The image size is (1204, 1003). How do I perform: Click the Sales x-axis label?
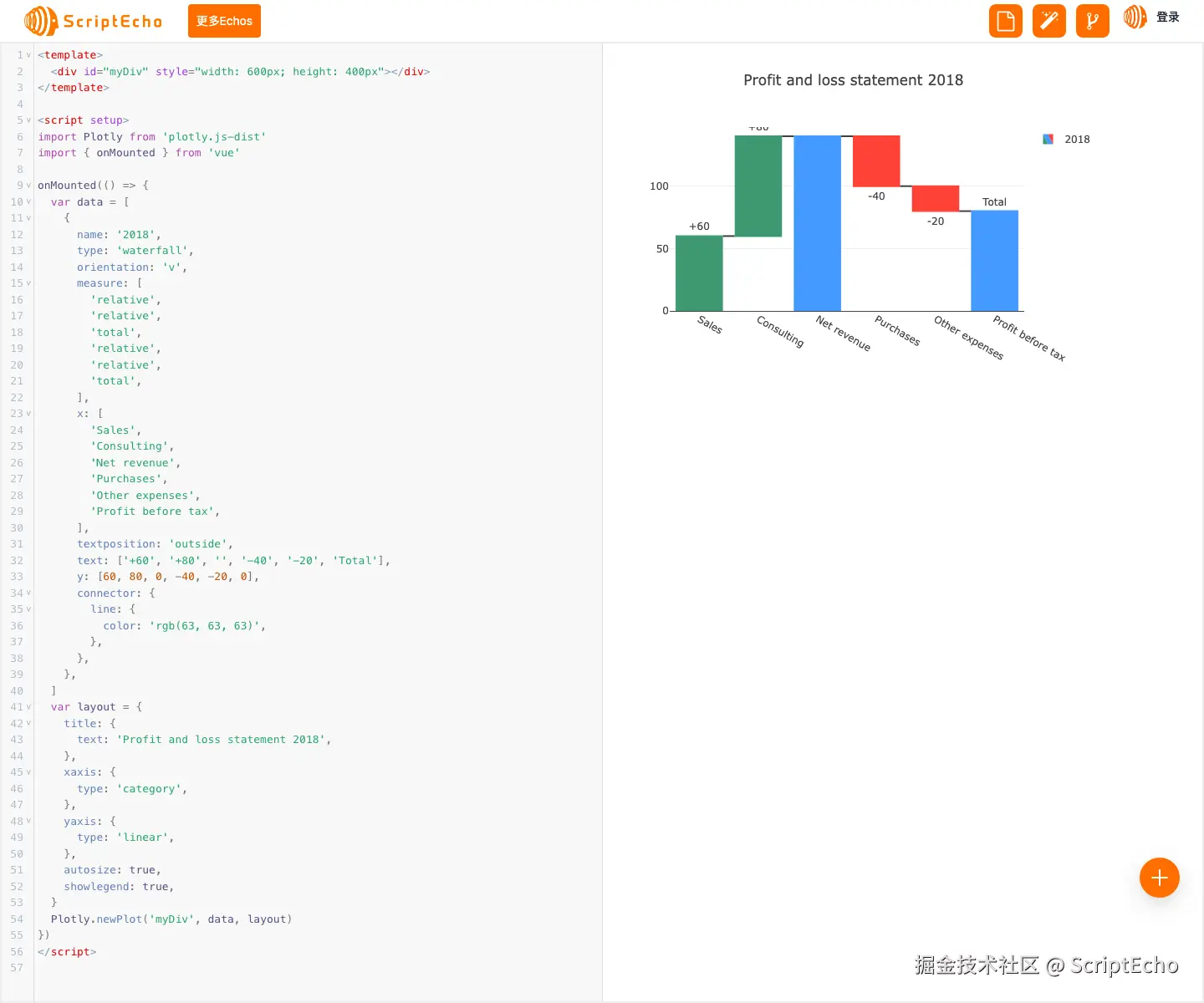[710, 324]
